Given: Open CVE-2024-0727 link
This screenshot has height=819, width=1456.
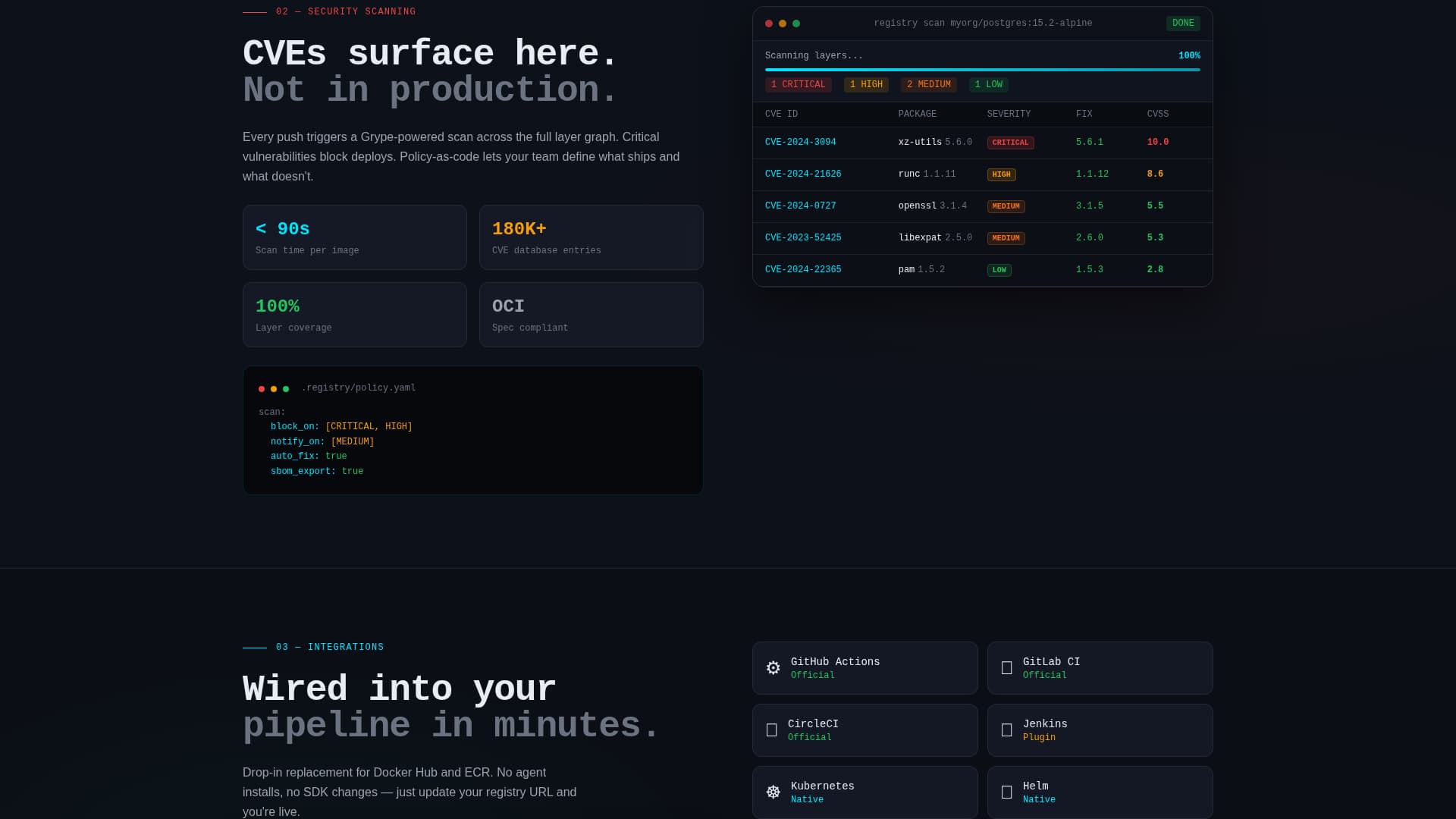Looking at the screenshot, I should (x=800, y=206).
